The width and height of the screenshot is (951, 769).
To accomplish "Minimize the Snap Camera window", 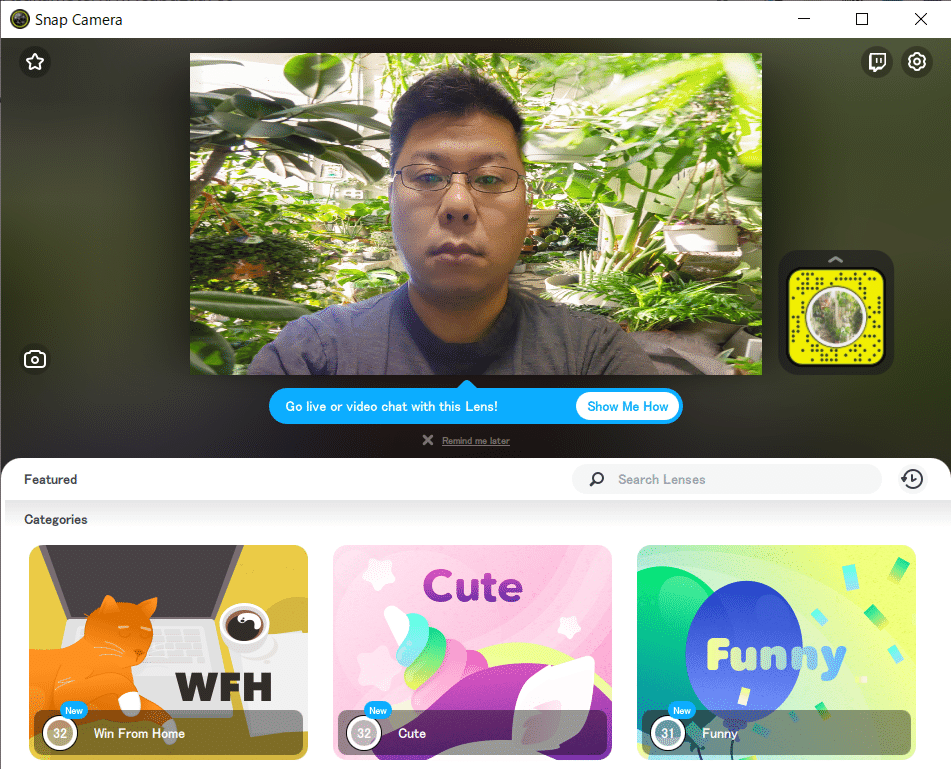I will click(804, 19).
